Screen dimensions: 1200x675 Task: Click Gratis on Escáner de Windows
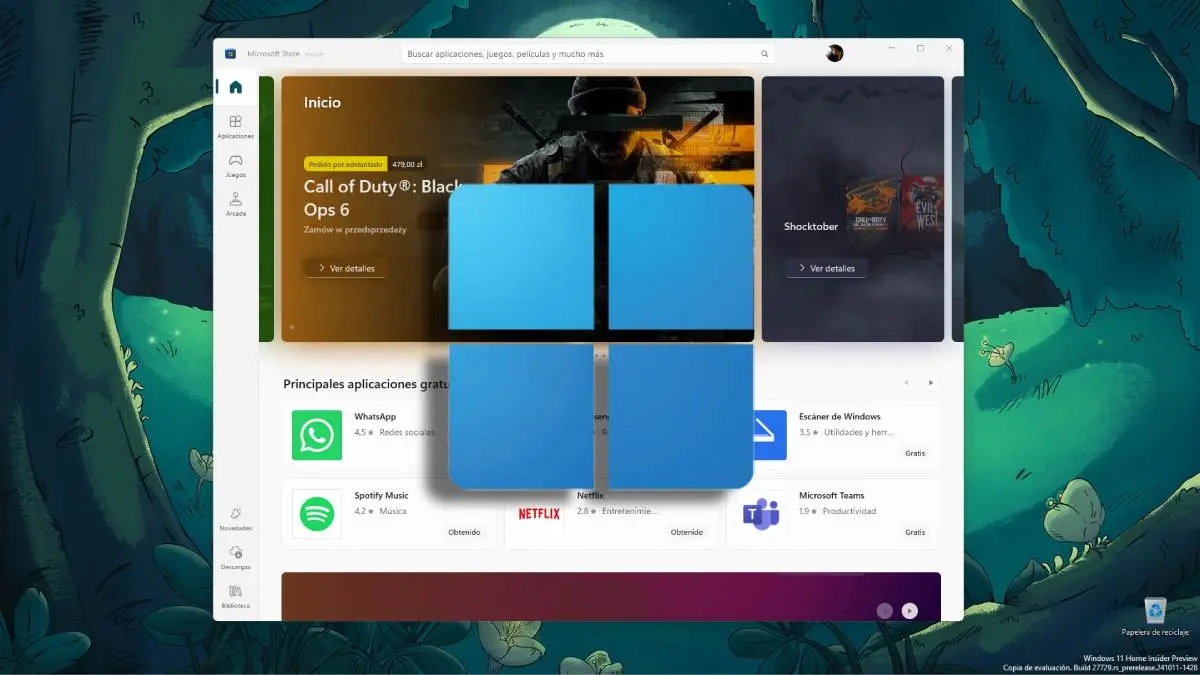tap(914, 453)
